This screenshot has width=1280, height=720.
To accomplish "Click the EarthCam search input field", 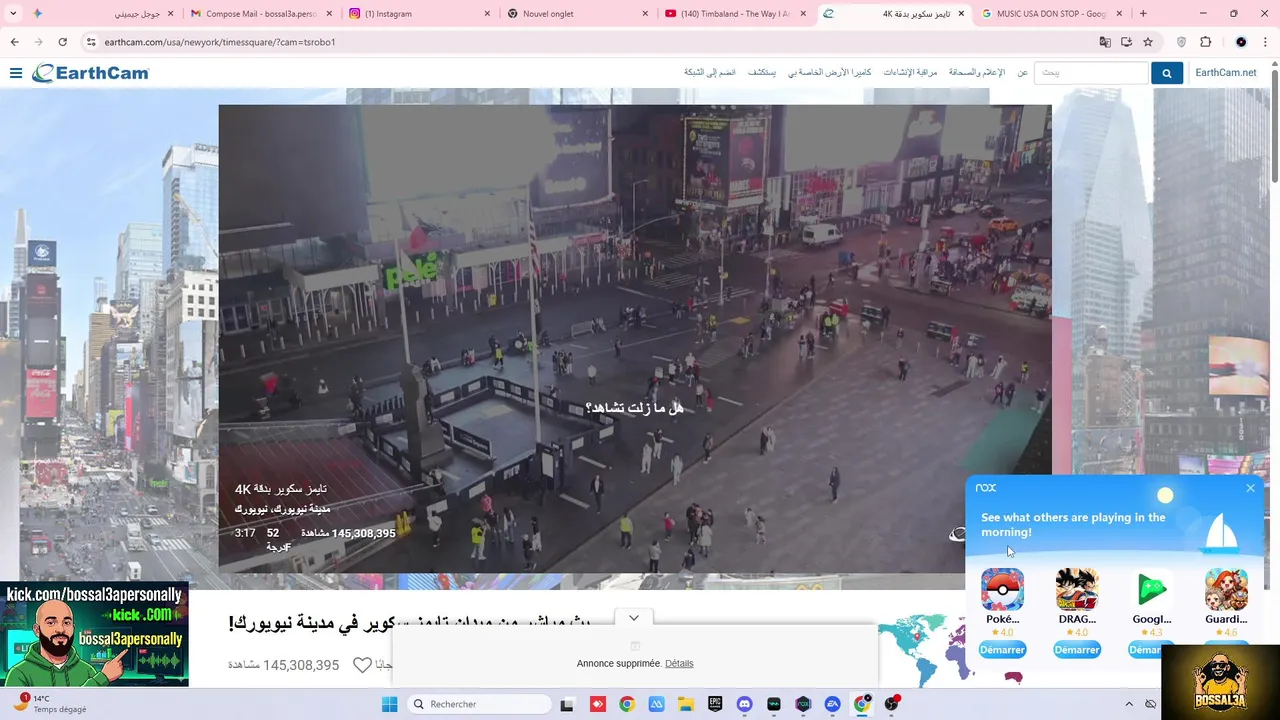I will [x=1091, y=73].
